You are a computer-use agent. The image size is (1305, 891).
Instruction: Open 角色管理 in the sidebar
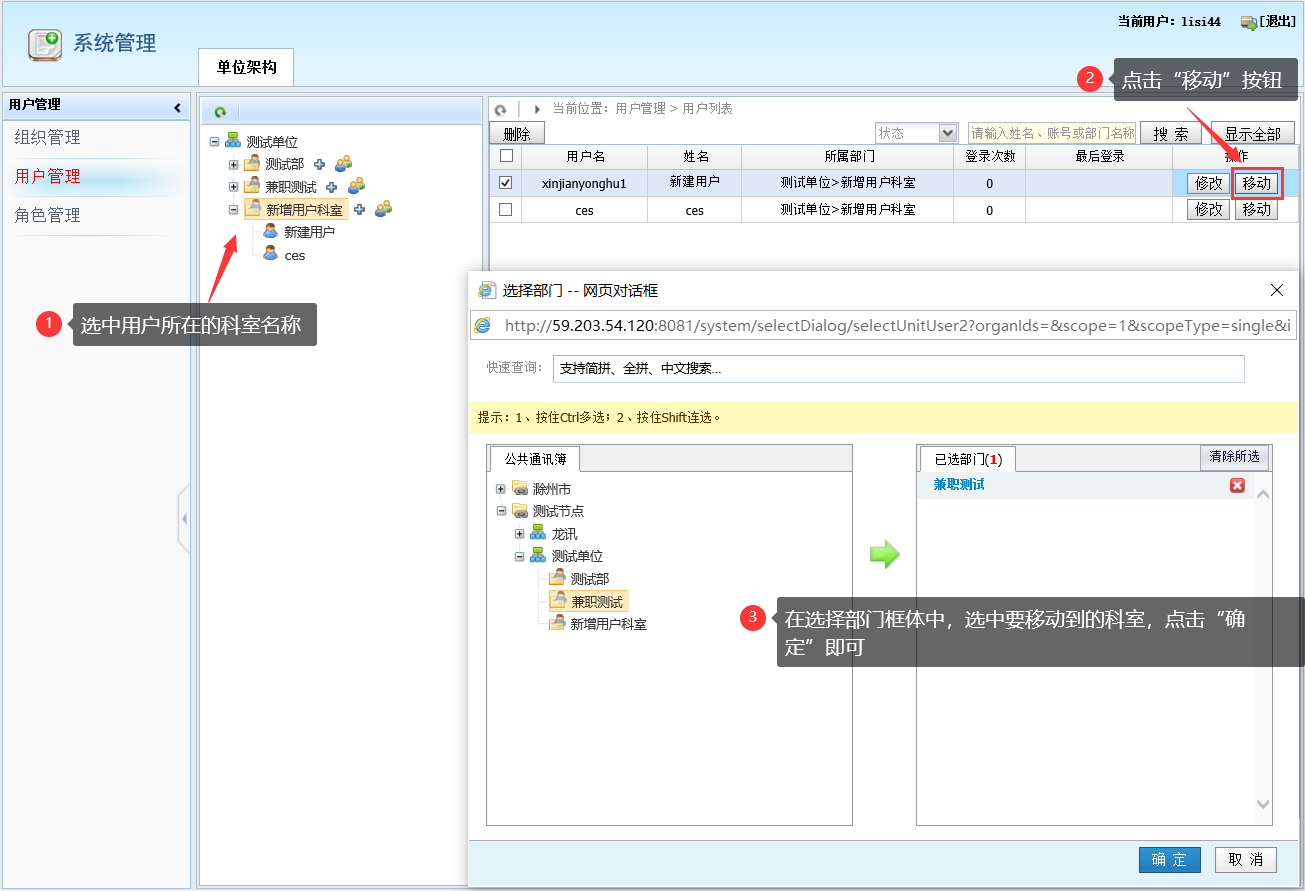point(47,215)
